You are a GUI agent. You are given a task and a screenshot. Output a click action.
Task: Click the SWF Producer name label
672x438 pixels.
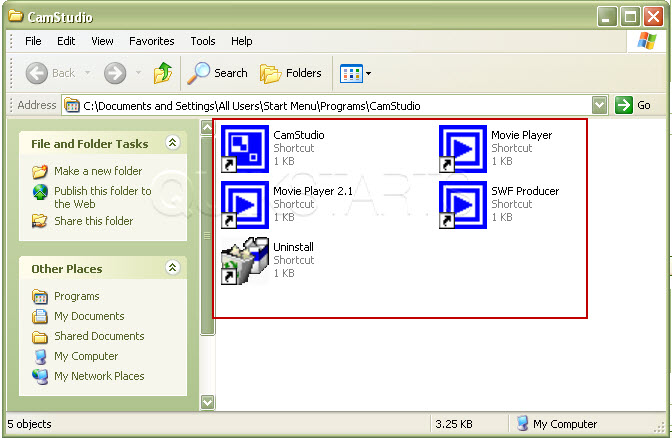coord(525,191)
